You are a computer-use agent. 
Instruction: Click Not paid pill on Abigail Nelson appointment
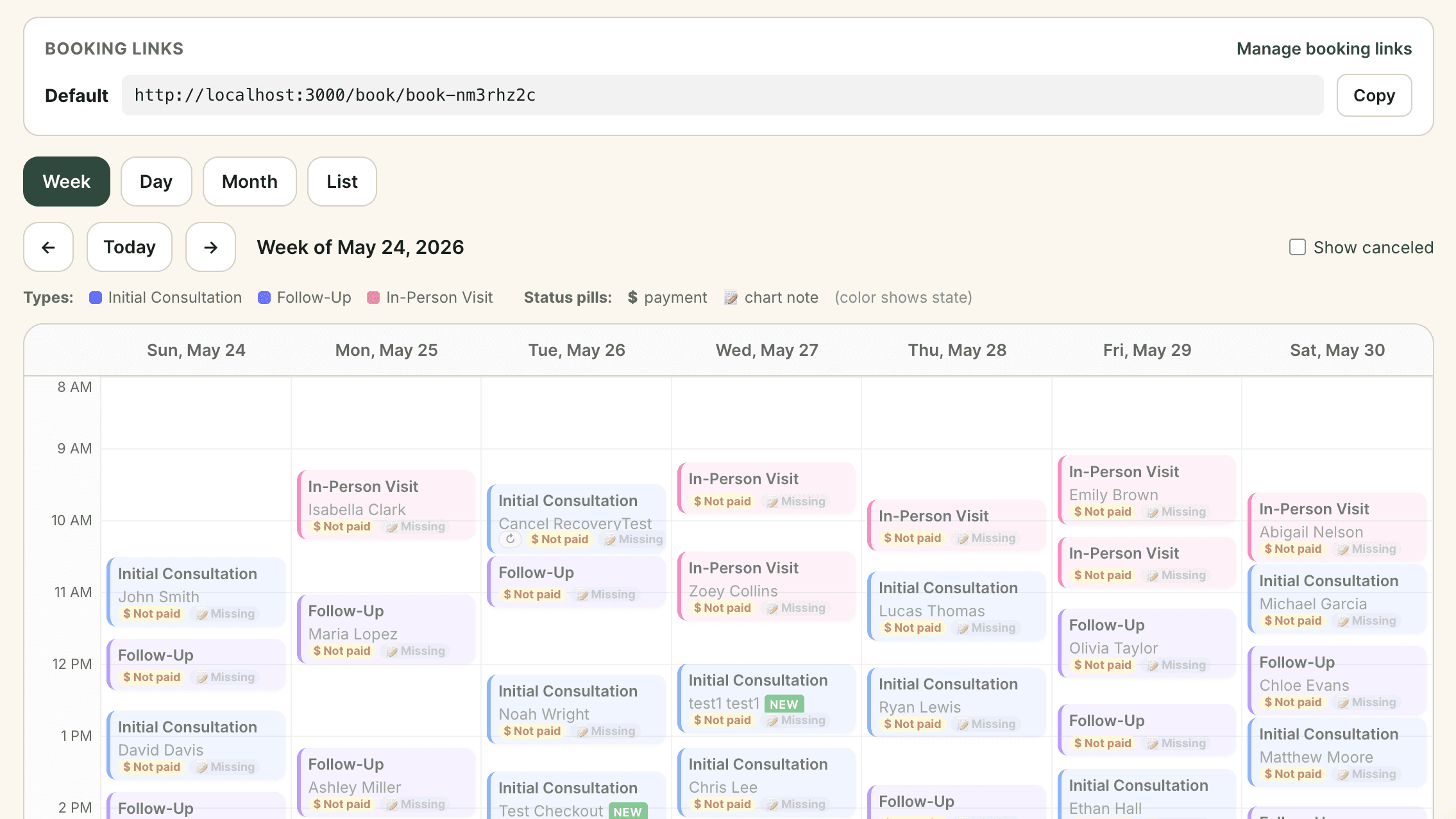(1293, 549)
